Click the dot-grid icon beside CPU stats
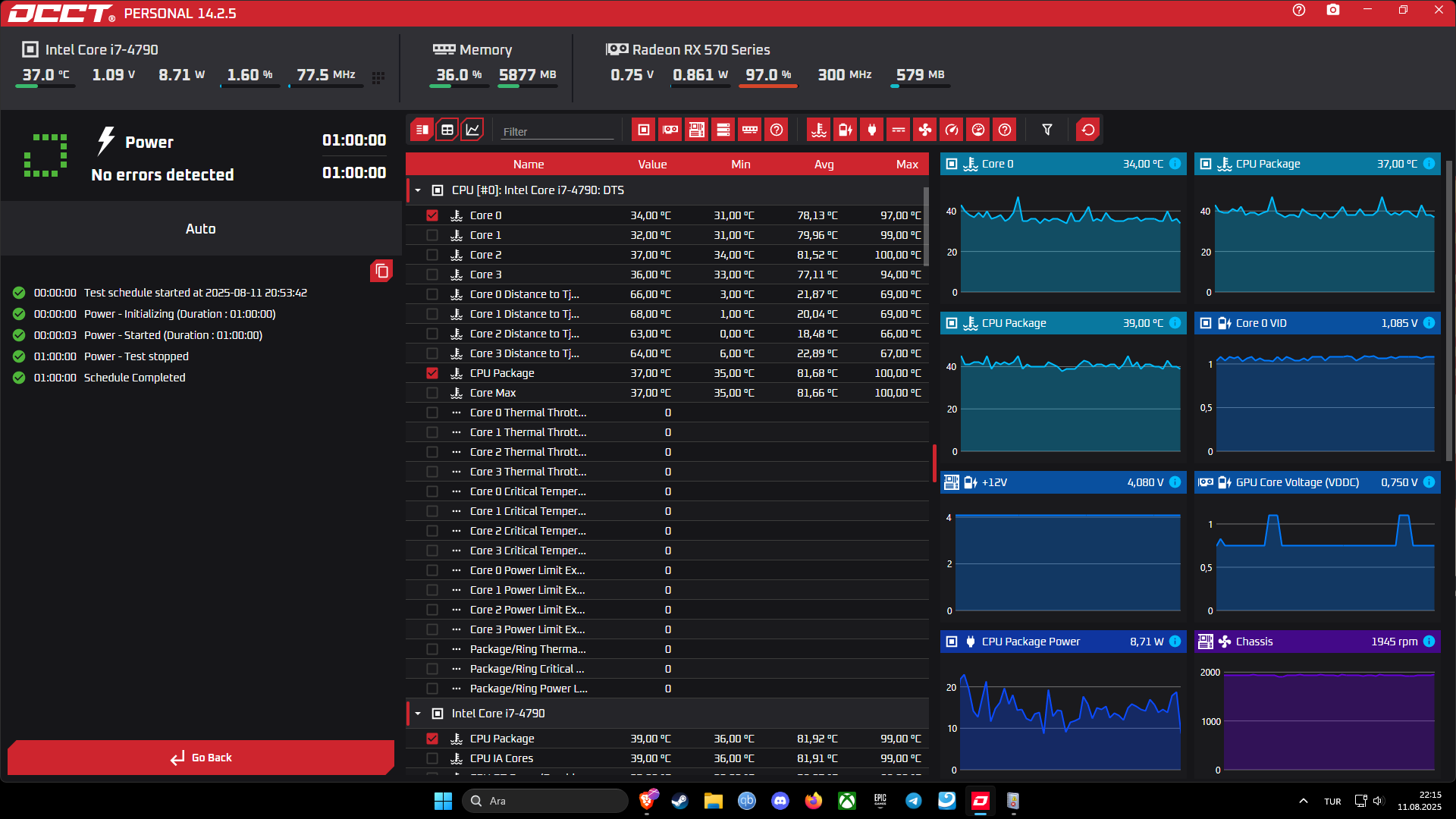The image size is (1456, 819). (x=378, y=77)
